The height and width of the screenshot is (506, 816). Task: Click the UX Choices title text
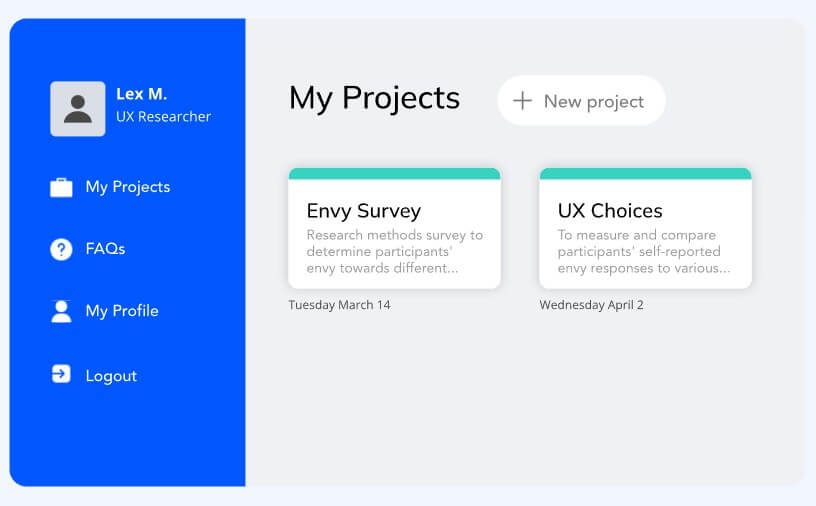[x=610, y=211]
